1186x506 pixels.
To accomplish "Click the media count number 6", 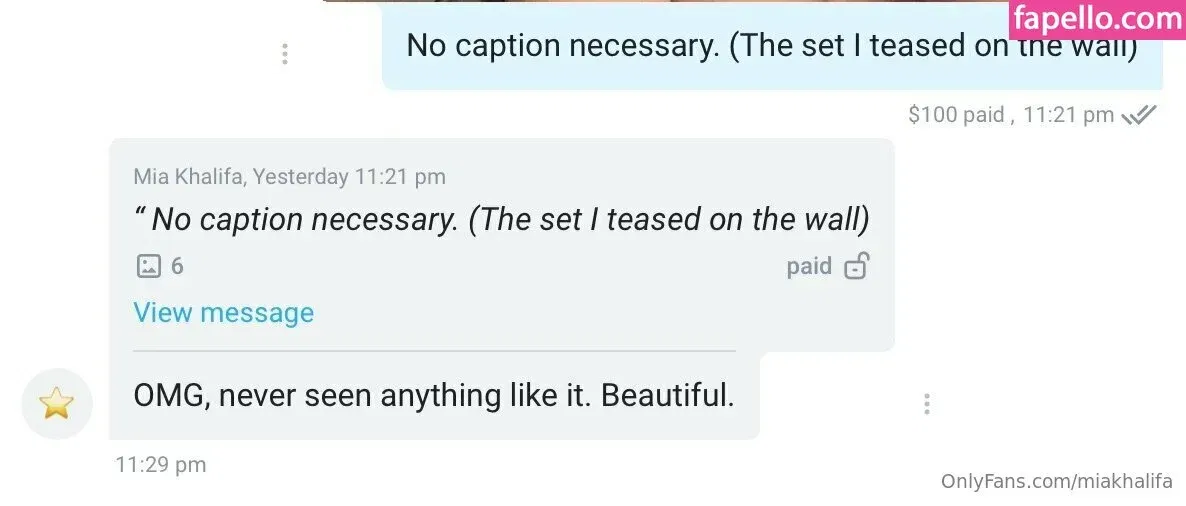I will [x=177, y=266].
